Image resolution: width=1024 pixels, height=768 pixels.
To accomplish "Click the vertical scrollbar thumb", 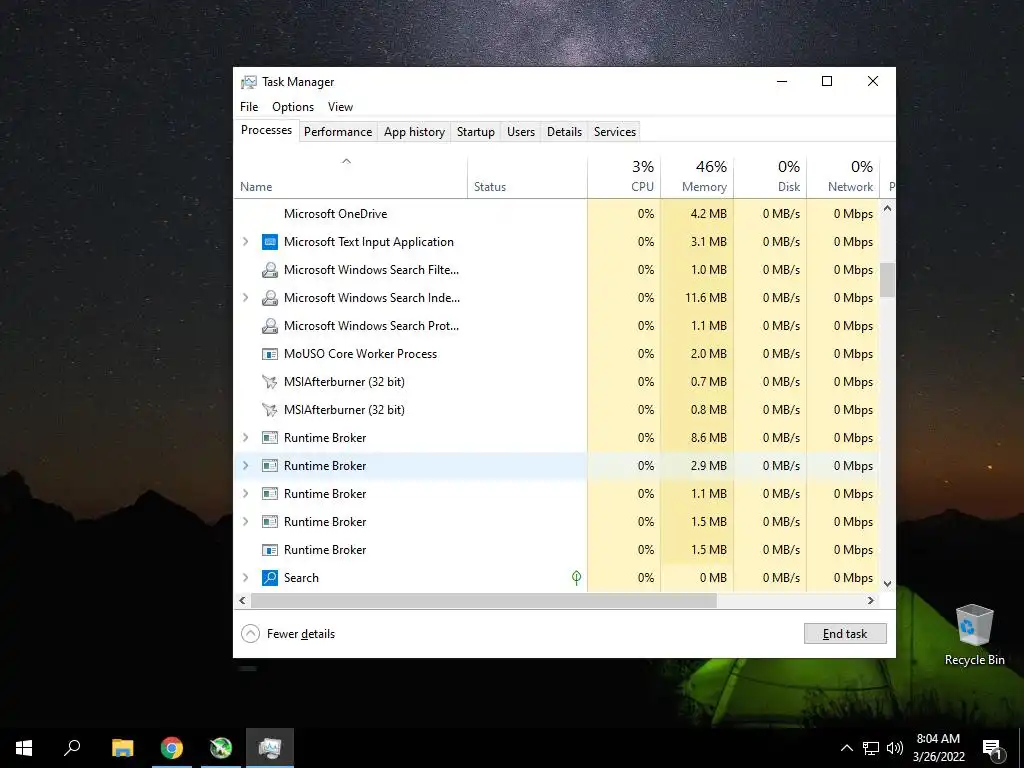I will (887, 280).
